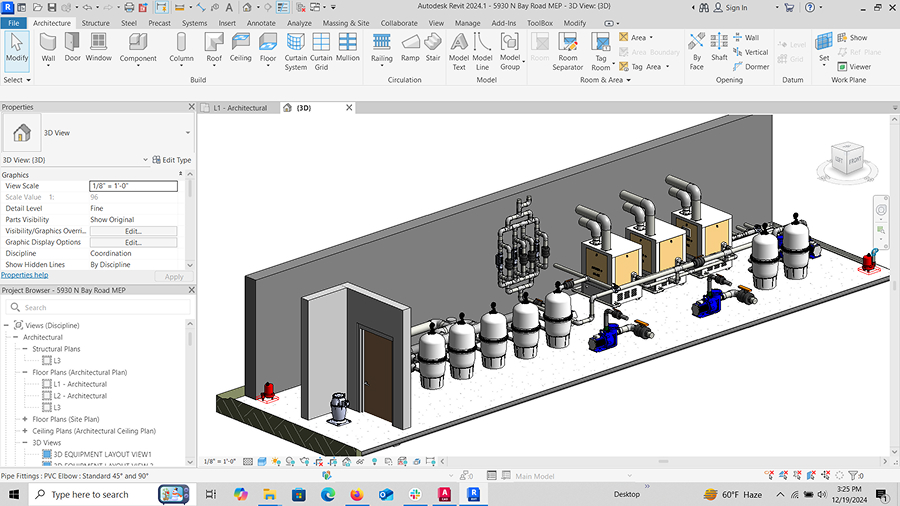Toggle Reveal Hidden Elements lightbulb
Image resolution: width=900 pixels, height=506 pixels.
point(374,461)
